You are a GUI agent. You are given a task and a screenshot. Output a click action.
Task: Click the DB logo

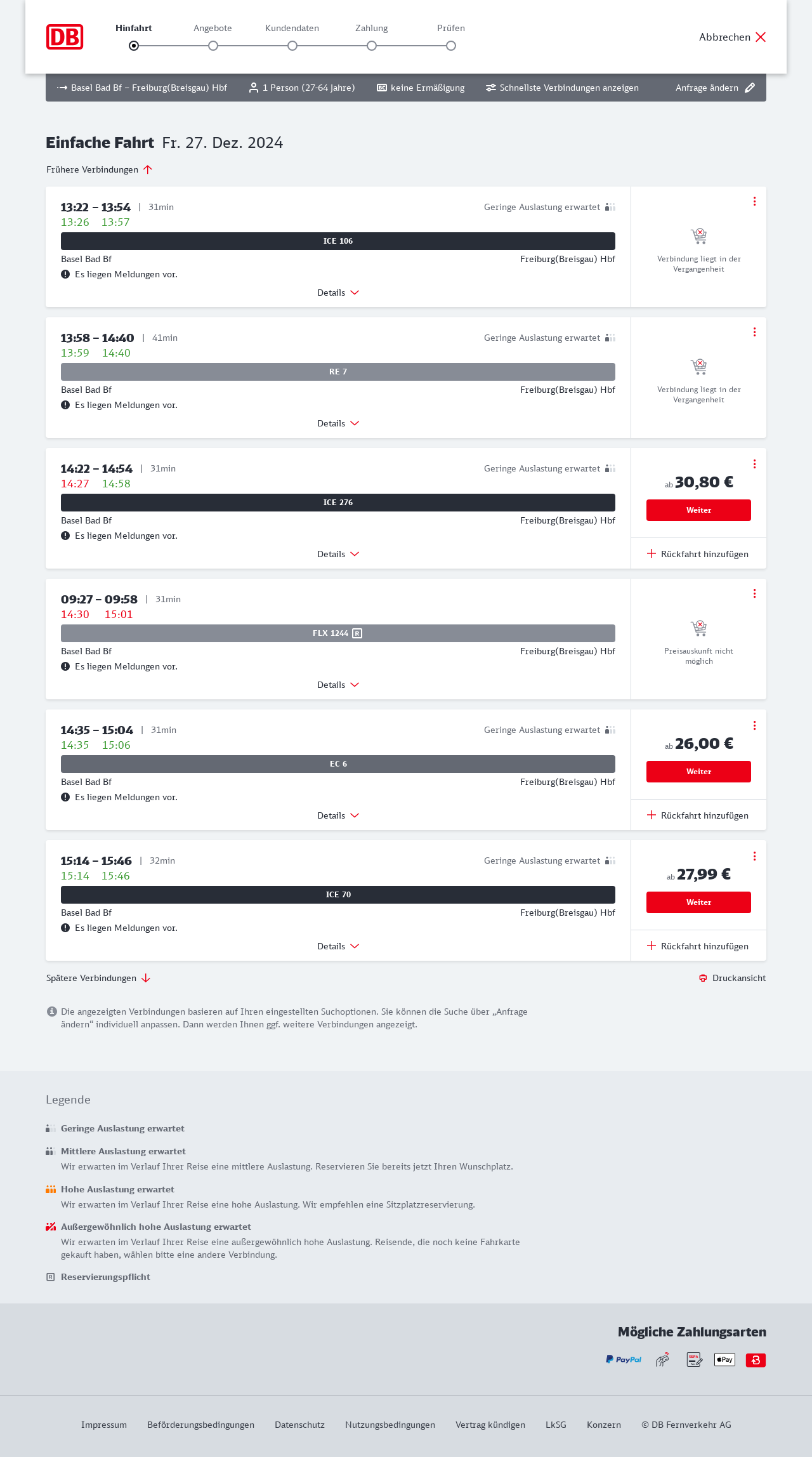point(65,37)
